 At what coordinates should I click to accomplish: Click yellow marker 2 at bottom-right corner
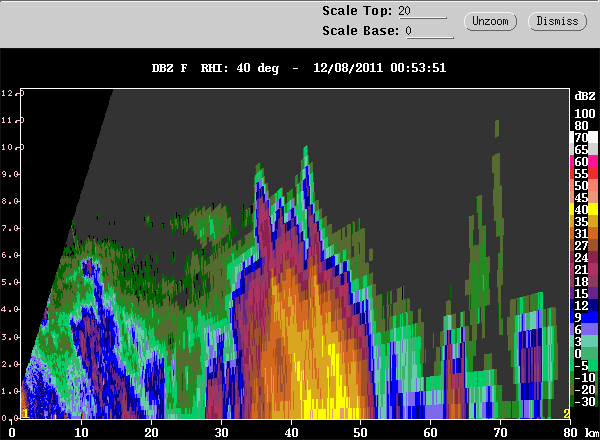(x=566, y=413)
